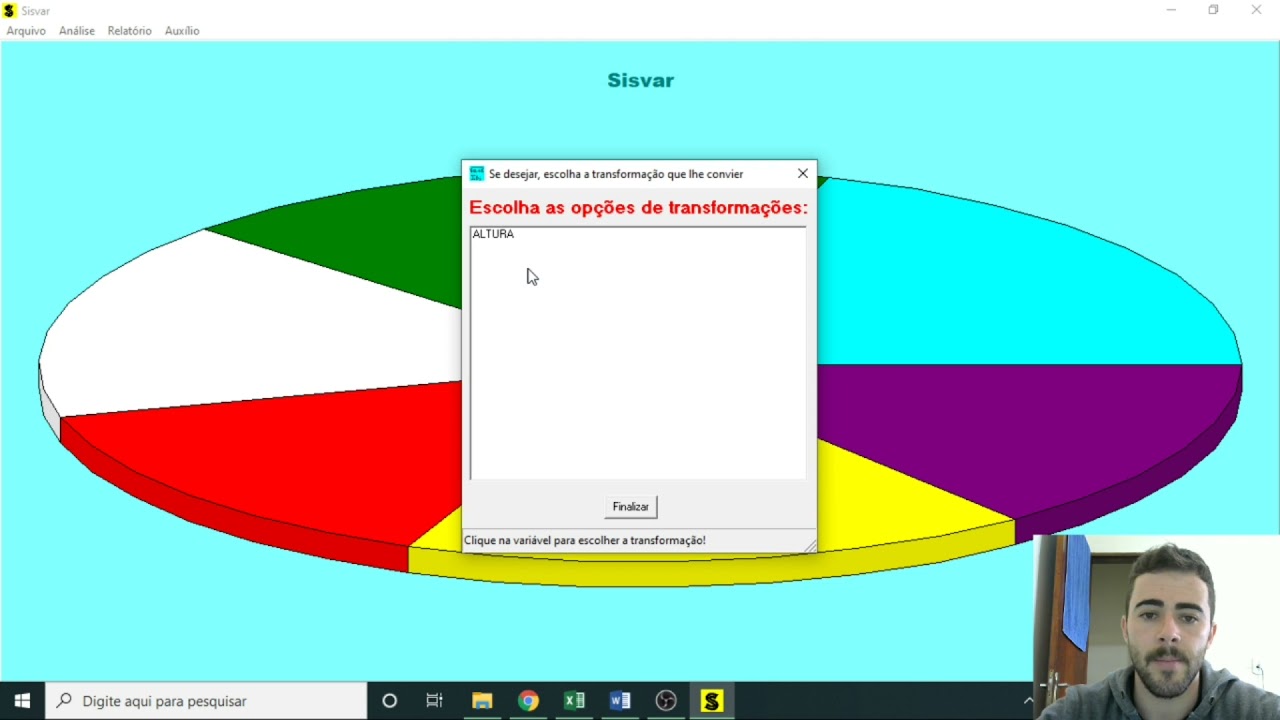The width and height of the screenshot is (1280, 720).
Task: Click the dialog resize grip corner
Action: 810,546
